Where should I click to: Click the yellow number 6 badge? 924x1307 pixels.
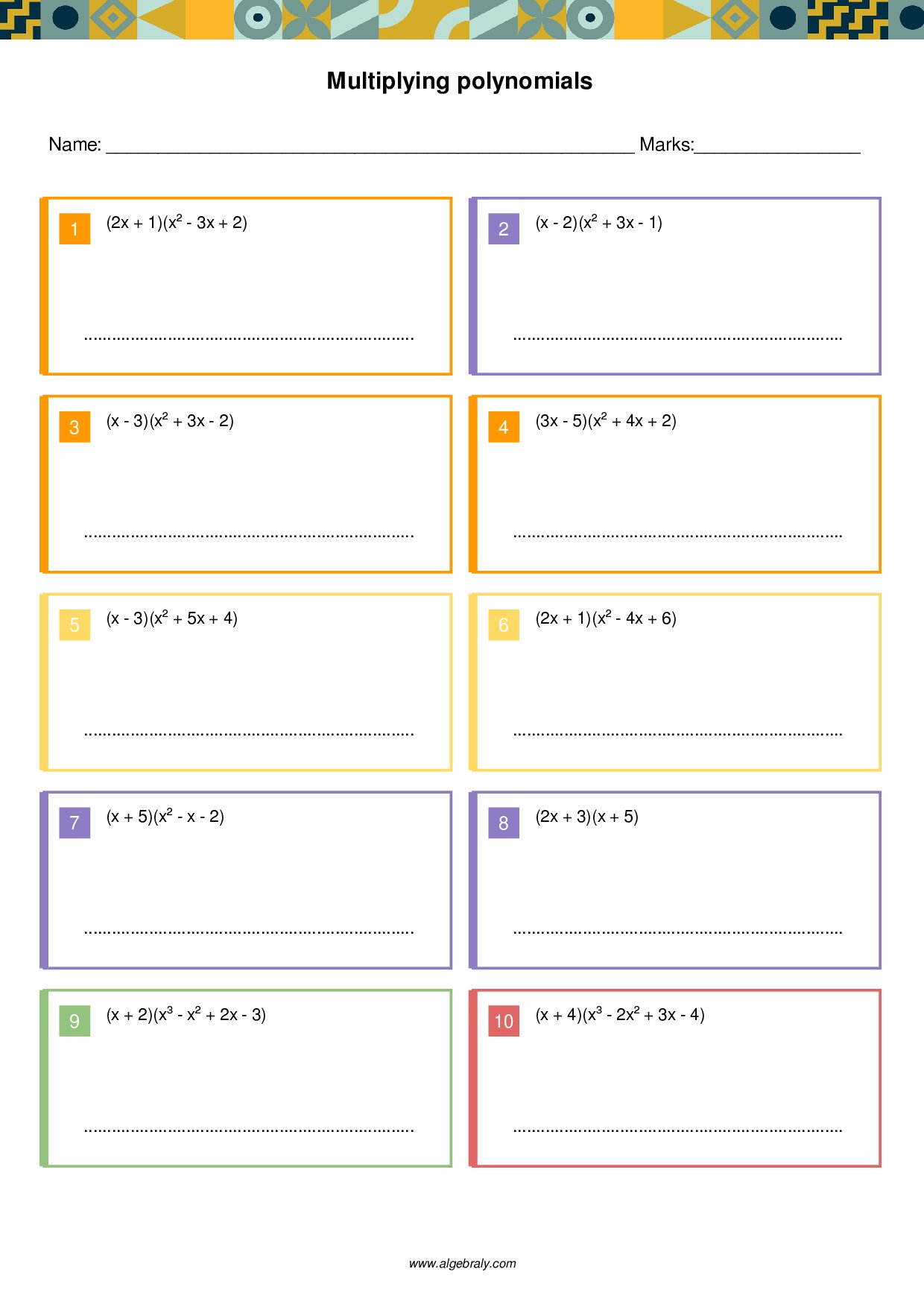tap(504, 624)
